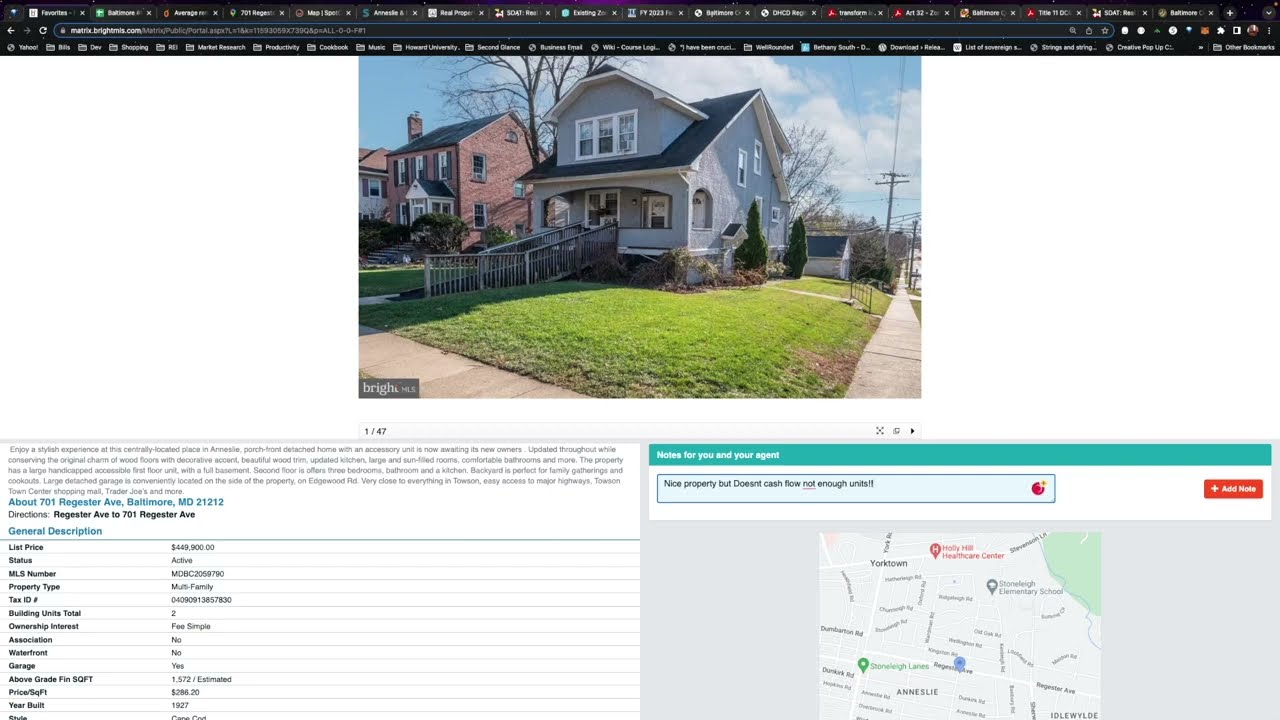
Task: Reload the page with the refresh icon
Action: tap(43, 30)
